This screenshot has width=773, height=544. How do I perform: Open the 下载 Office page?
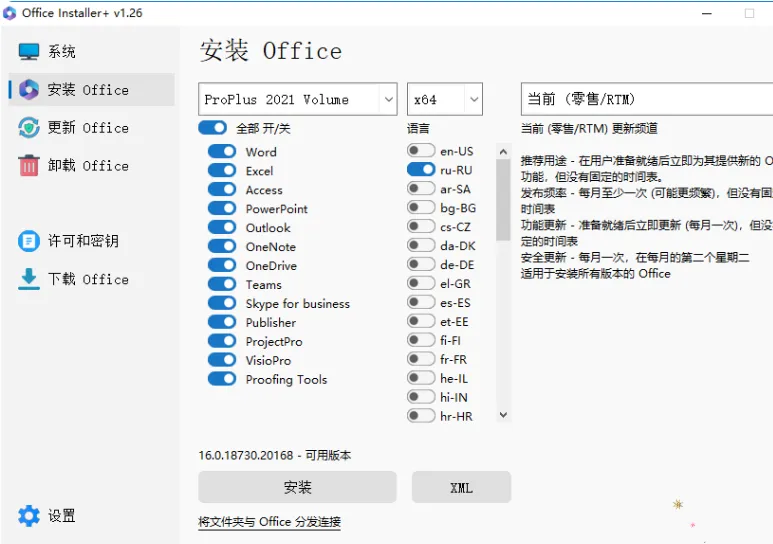(x=91, y=279)
